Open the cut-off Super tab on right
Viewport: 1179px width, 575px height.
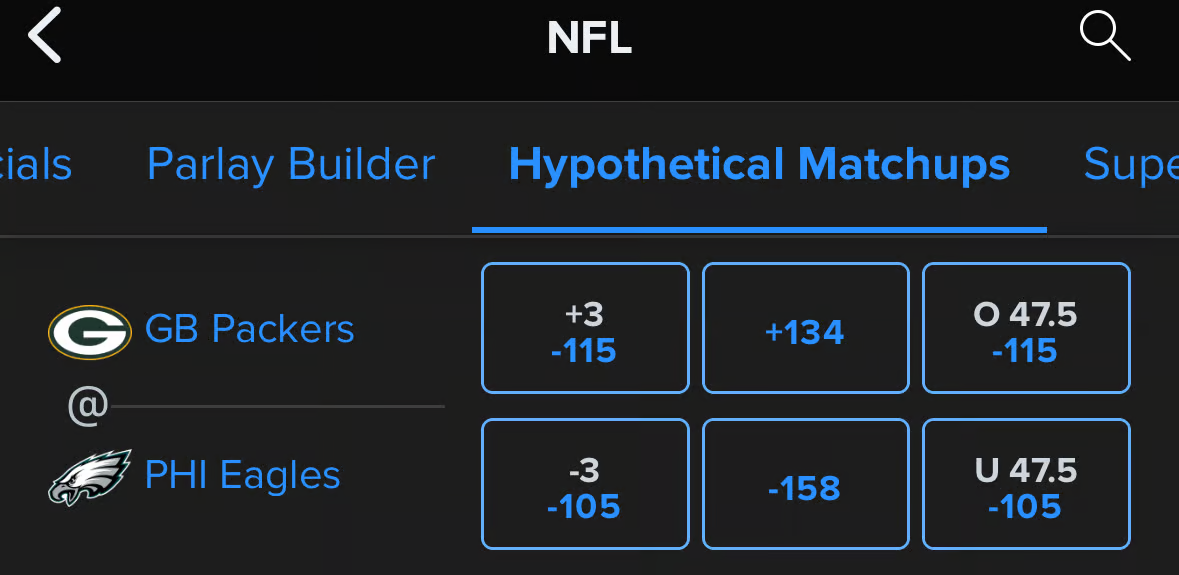coord(1130,165)
